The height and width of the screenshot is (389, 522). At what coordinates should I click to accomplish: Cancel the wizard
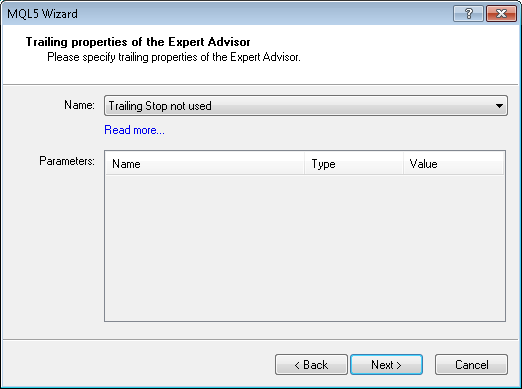click(x=472, y=365)
